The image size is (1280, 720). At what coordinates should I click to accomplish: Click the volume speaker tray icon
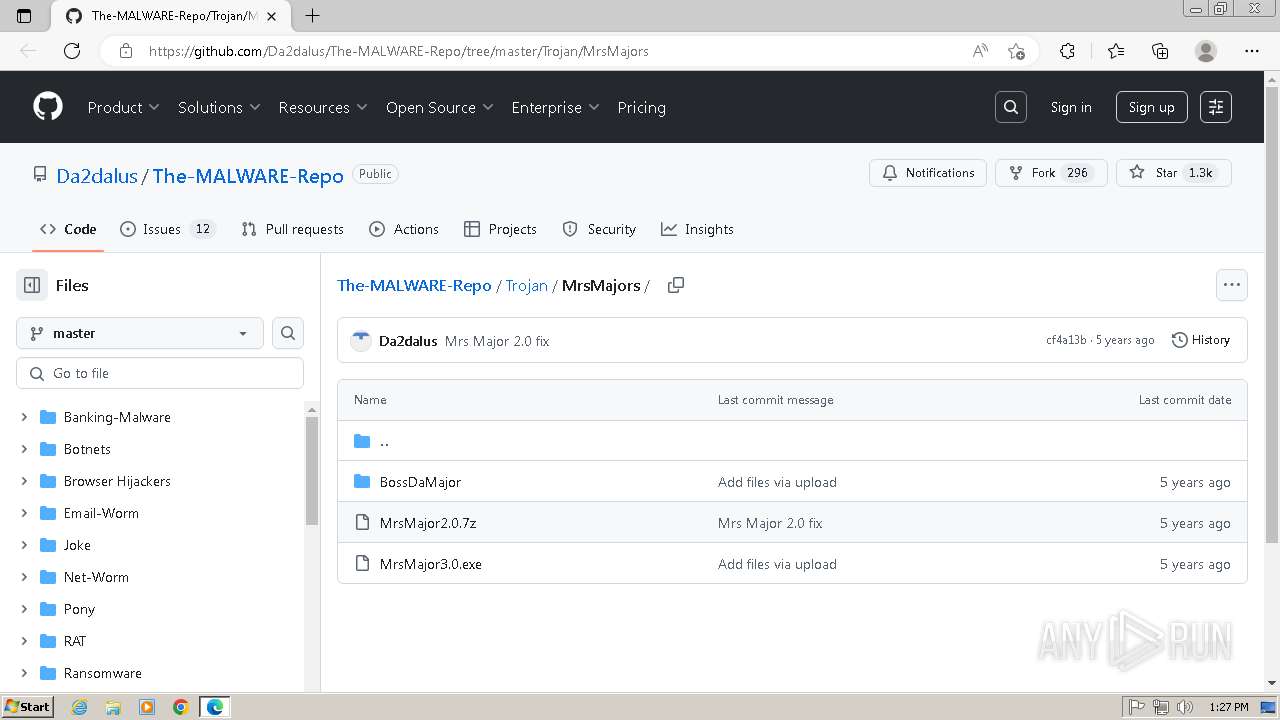click(1186, 707)
